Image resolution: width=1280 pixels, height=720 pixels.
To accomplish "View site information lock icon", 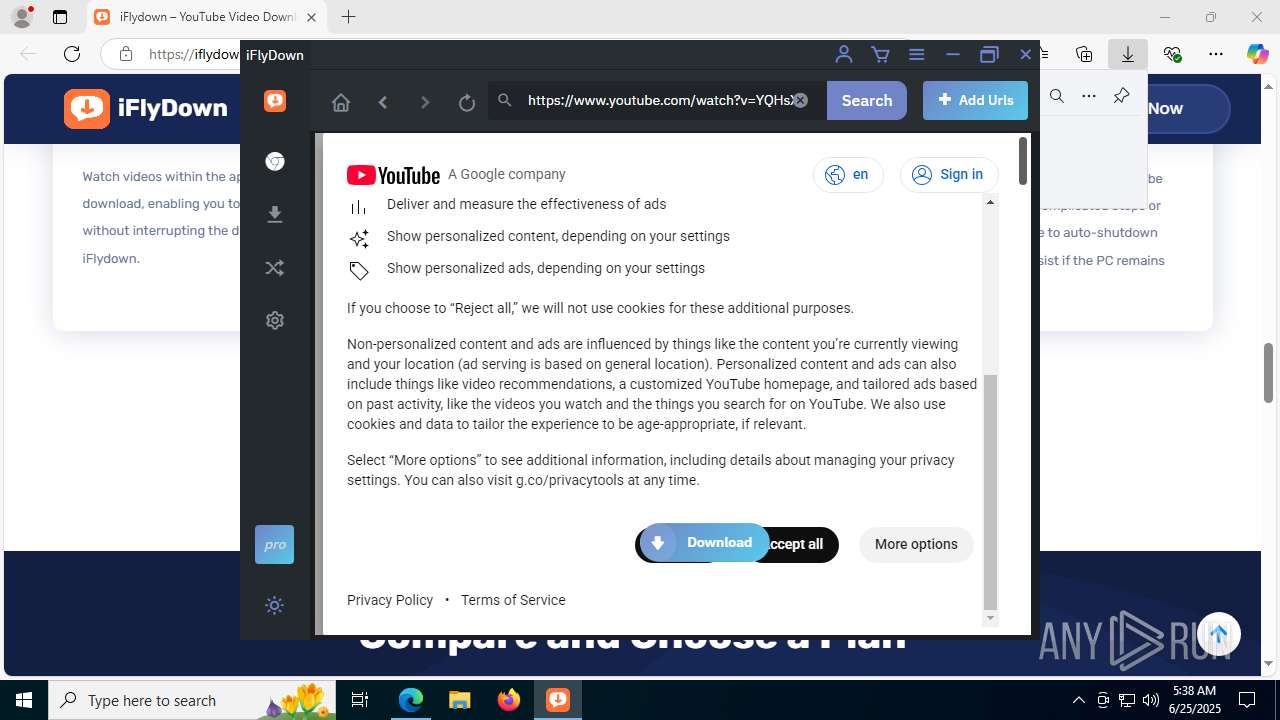I will click(125, 54).
